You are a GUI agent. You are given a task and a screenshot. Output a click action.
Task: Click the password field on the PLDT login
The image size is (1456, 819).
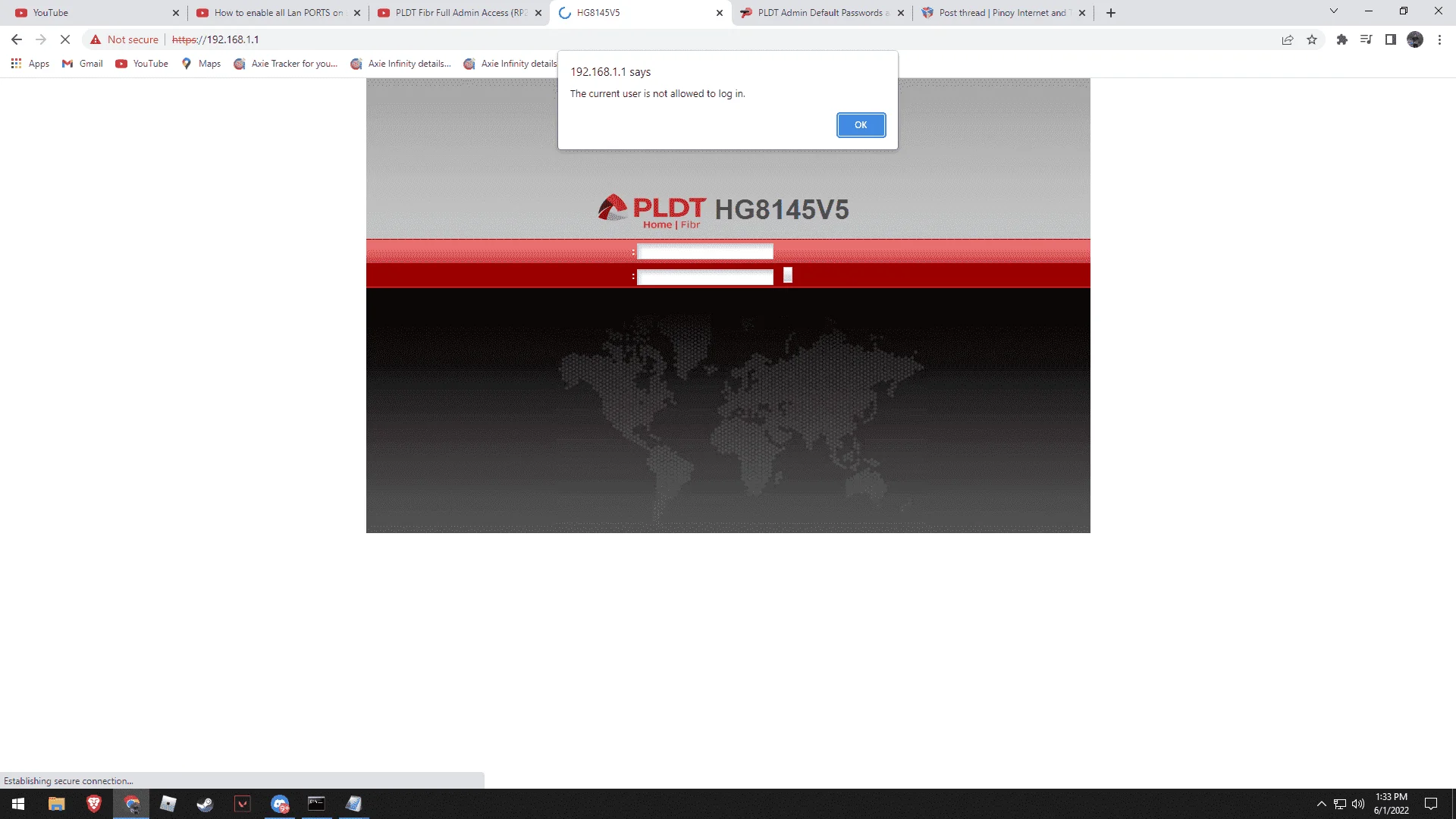pos(704,277)
